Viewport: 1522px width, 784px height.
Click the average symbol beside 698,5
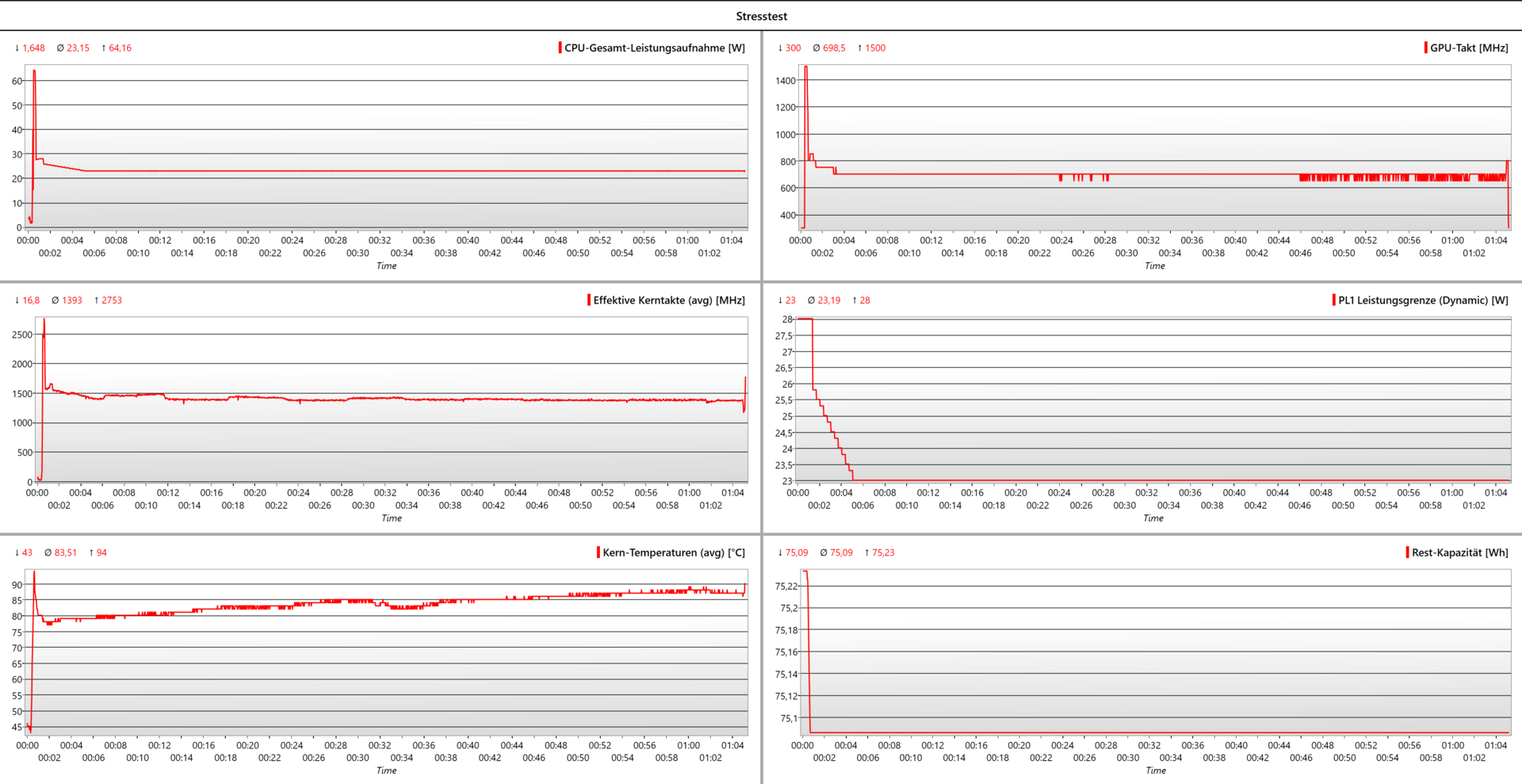(x=816, y=48)
